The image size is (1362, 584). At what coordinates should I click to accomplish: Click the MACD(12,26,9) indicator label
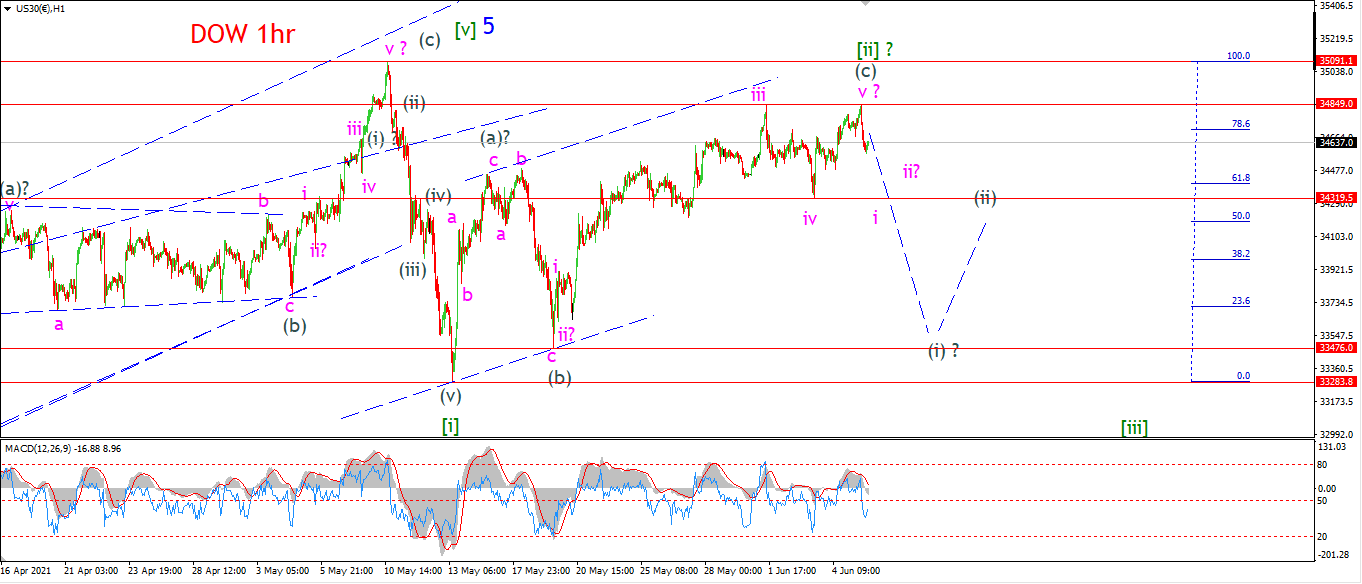pyautogui.click(x=36, y=447)
